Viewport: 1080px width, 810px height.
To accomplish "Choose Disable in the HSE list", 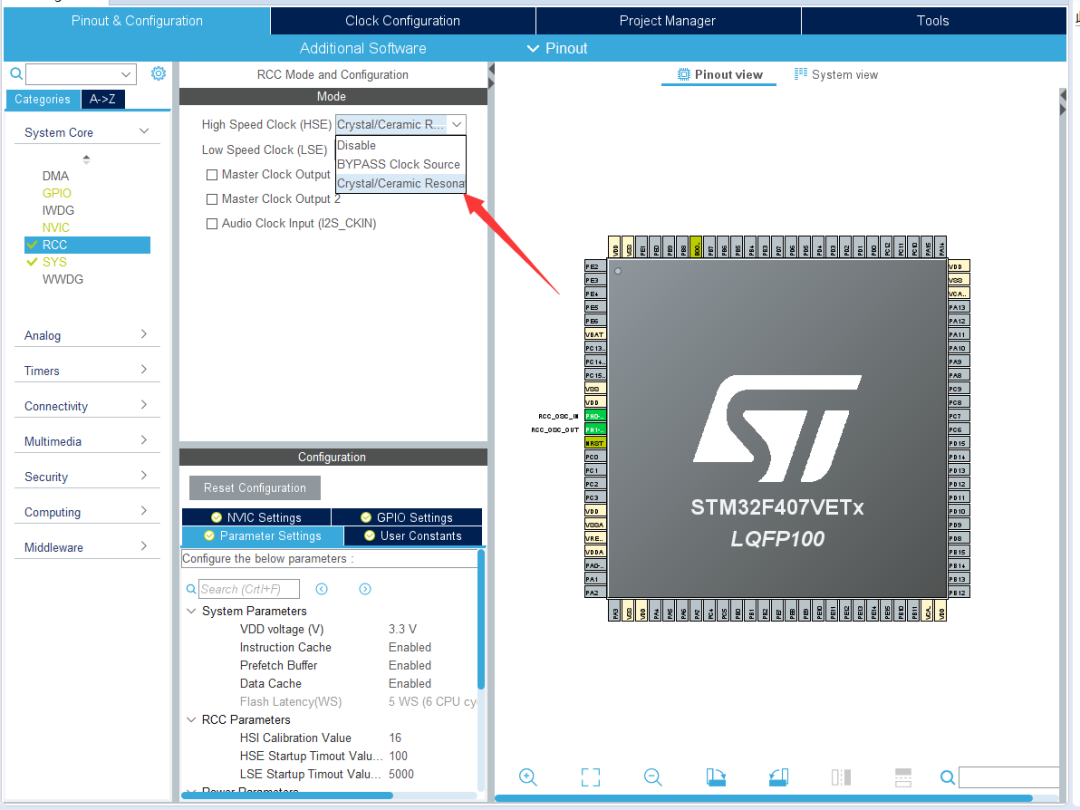I will pos(400,145).
